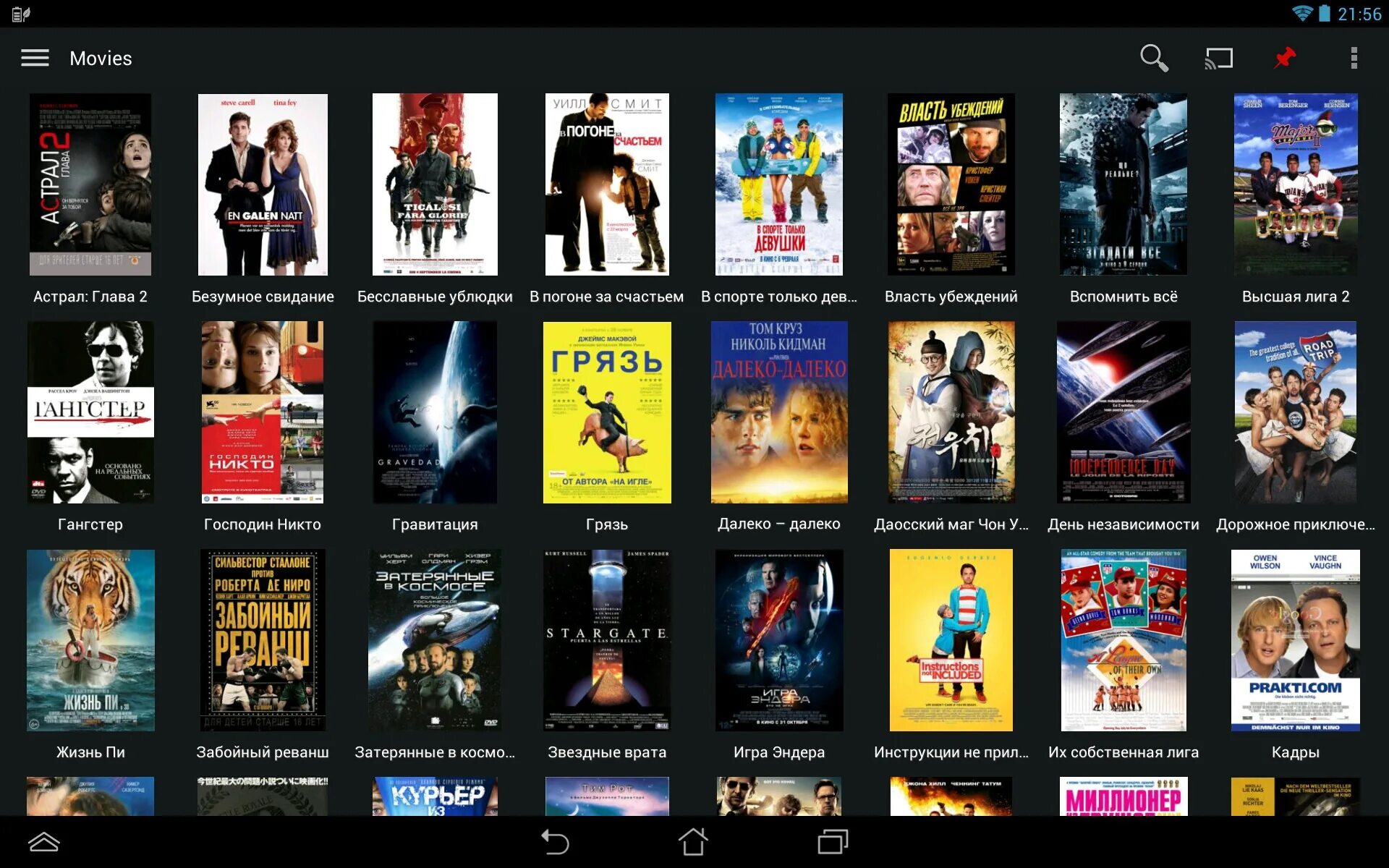Select the title text Безумное свидание
Viewport: 1389px width, 868px height.
263,297
